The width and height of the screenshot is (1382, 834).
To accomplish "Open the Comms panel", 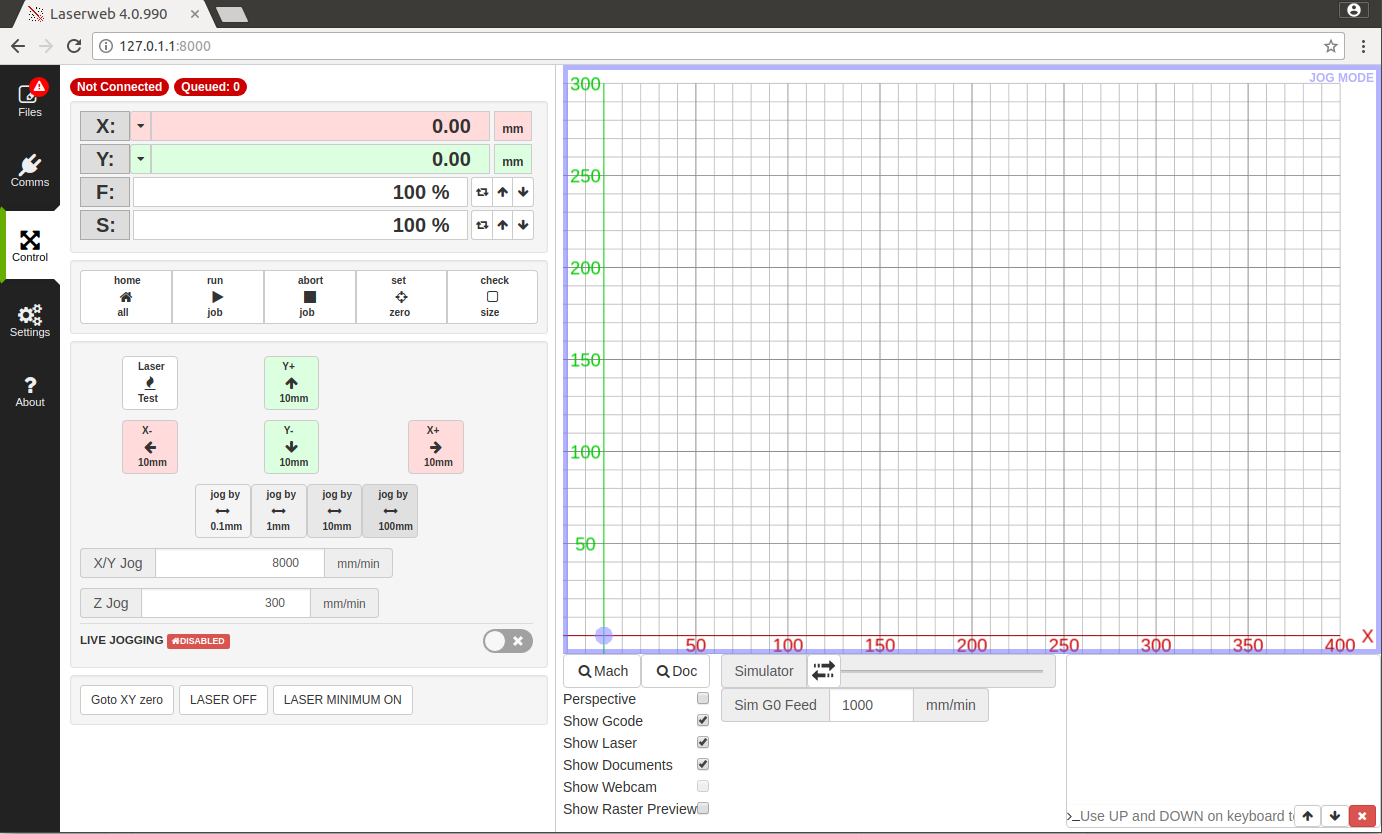I will pyautogui.click(x=30, y=171).
